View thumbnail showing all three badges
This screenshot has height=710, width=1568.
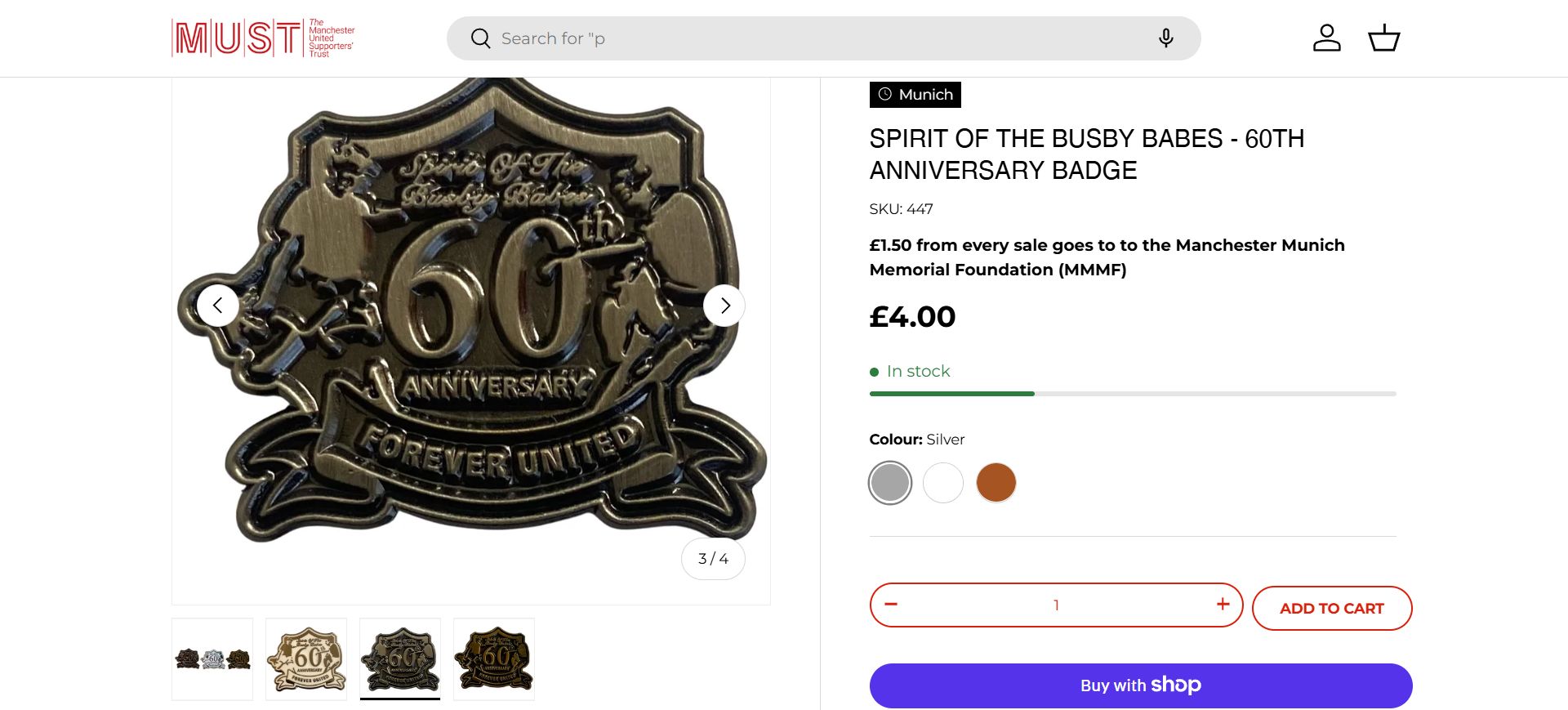click(212, 659)
